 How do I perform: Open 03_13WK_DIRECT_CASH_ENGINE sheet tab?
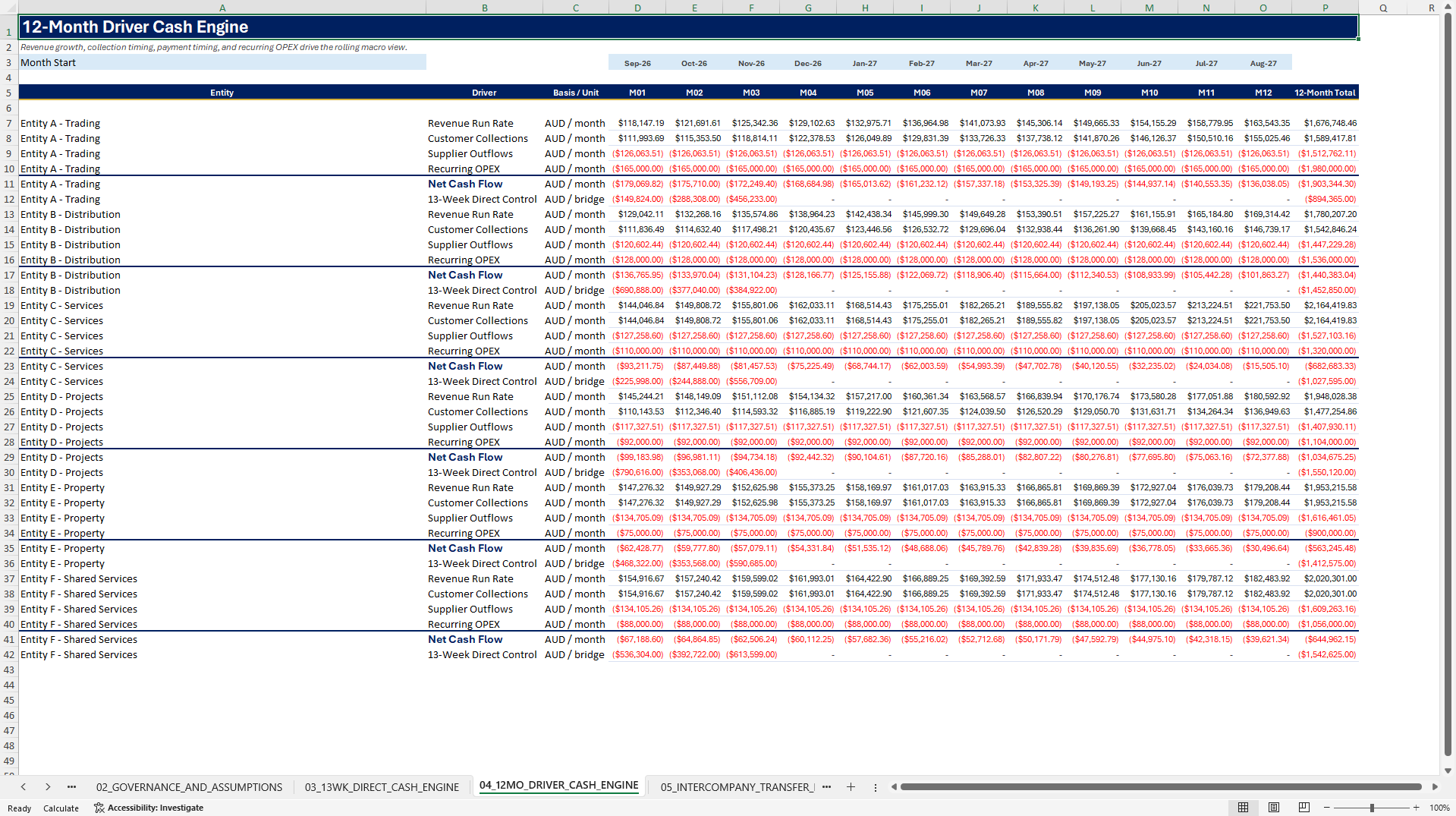point(382,787)
